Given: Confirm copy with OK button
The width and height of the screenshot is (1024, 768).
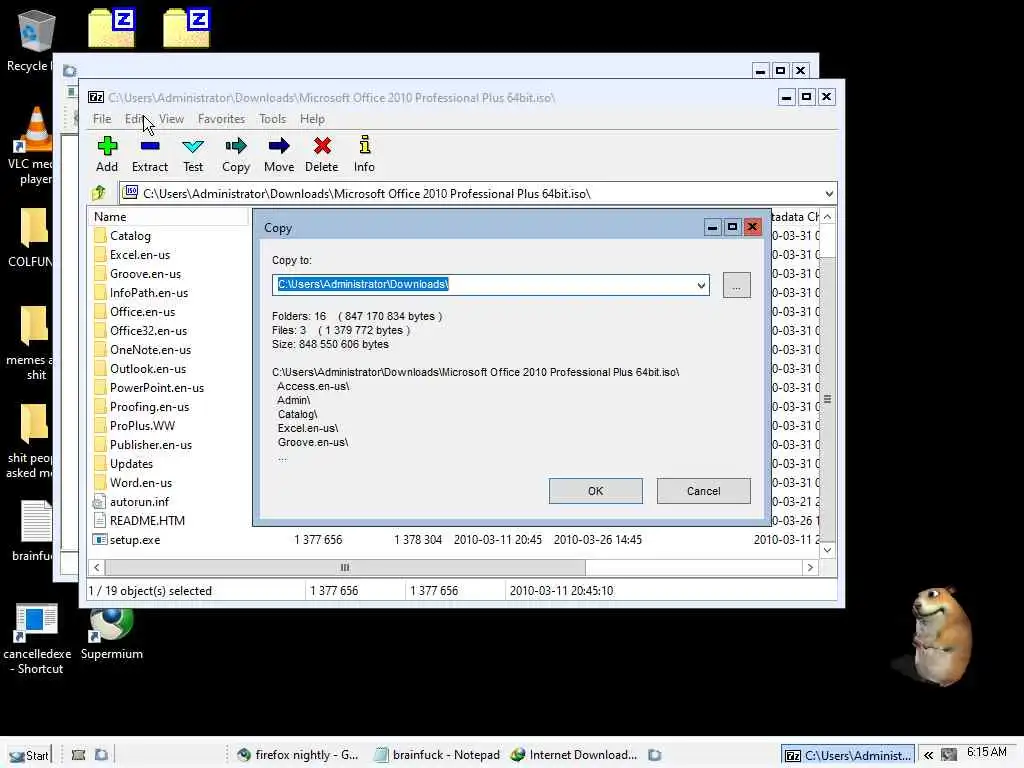Looking at the screenshot, I should click(596, 491).
